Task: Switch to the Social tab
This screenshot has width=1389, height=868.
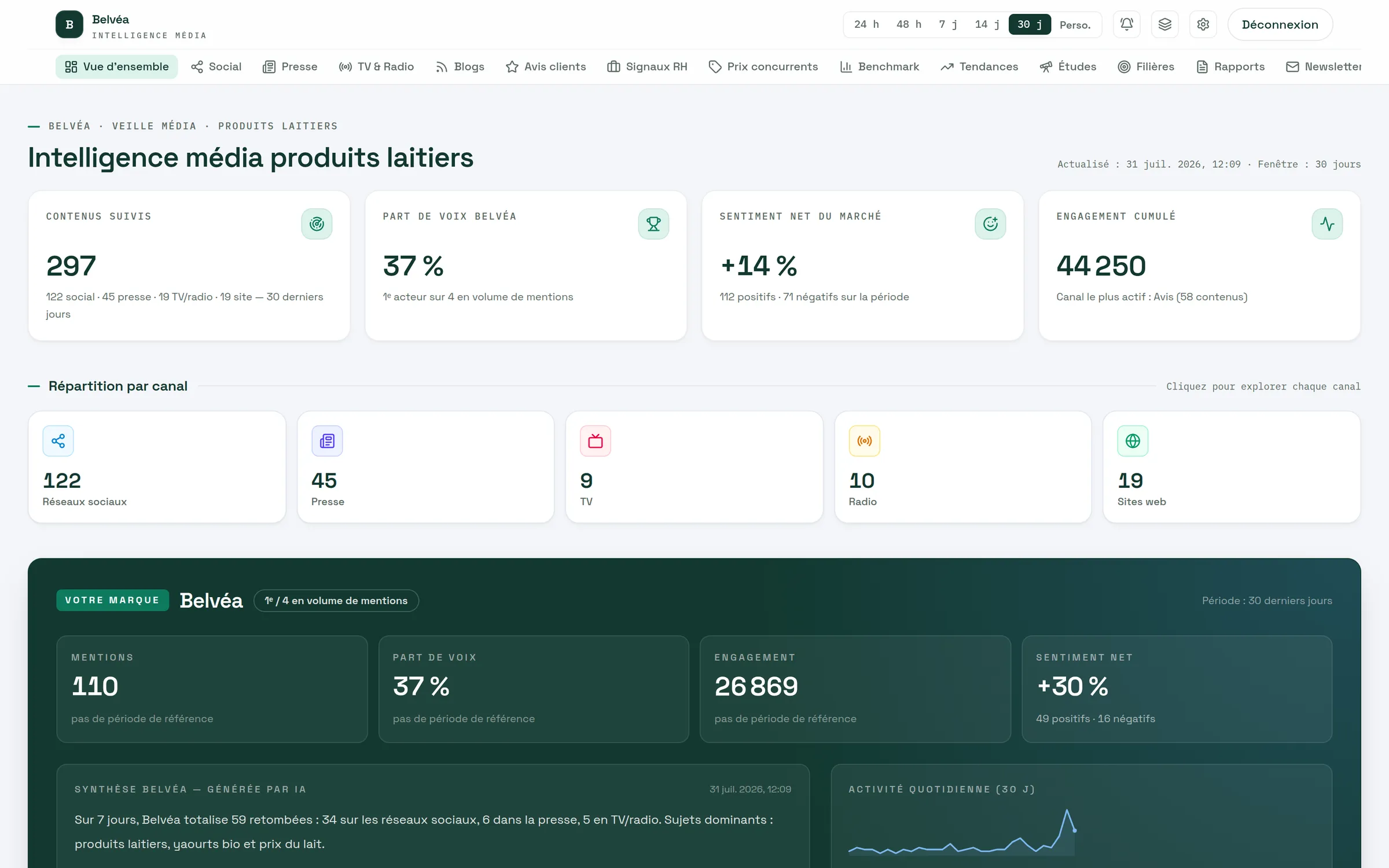Action: tap(216, 67)
